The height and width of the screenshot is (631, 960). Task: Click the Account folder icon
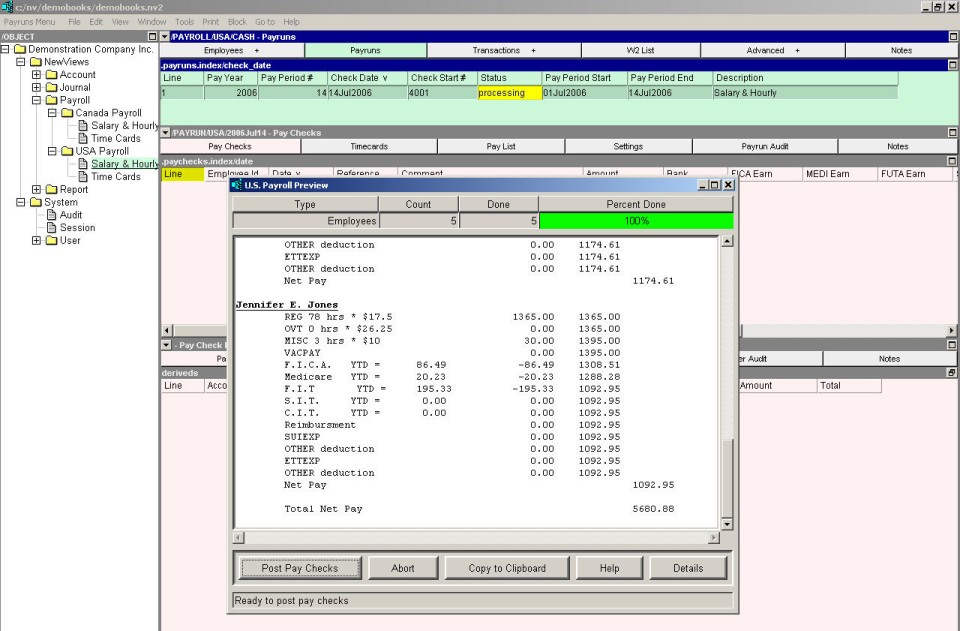[x=51, y=75]
